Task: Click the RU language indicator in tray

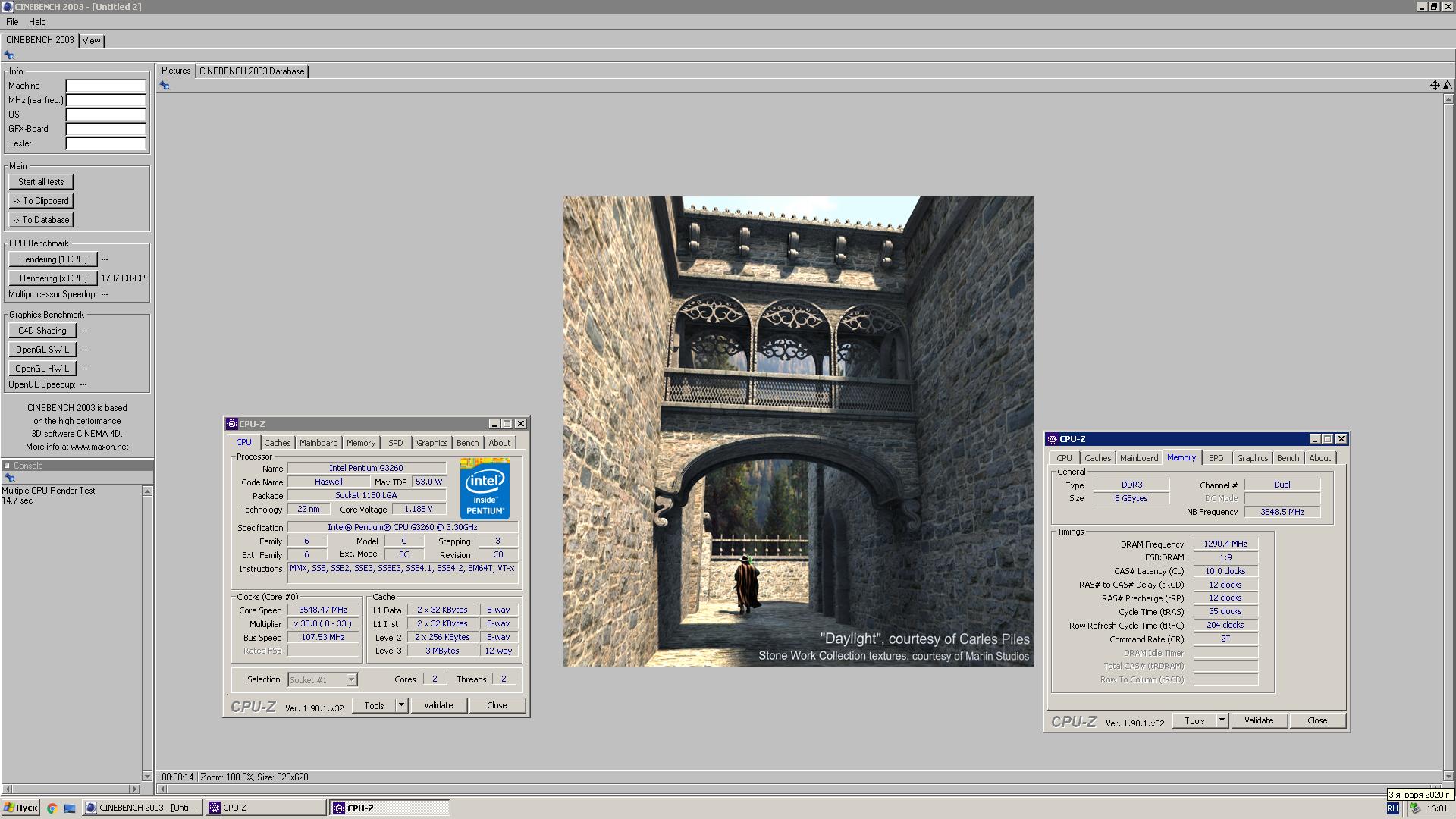Action: pos(1393,808)
